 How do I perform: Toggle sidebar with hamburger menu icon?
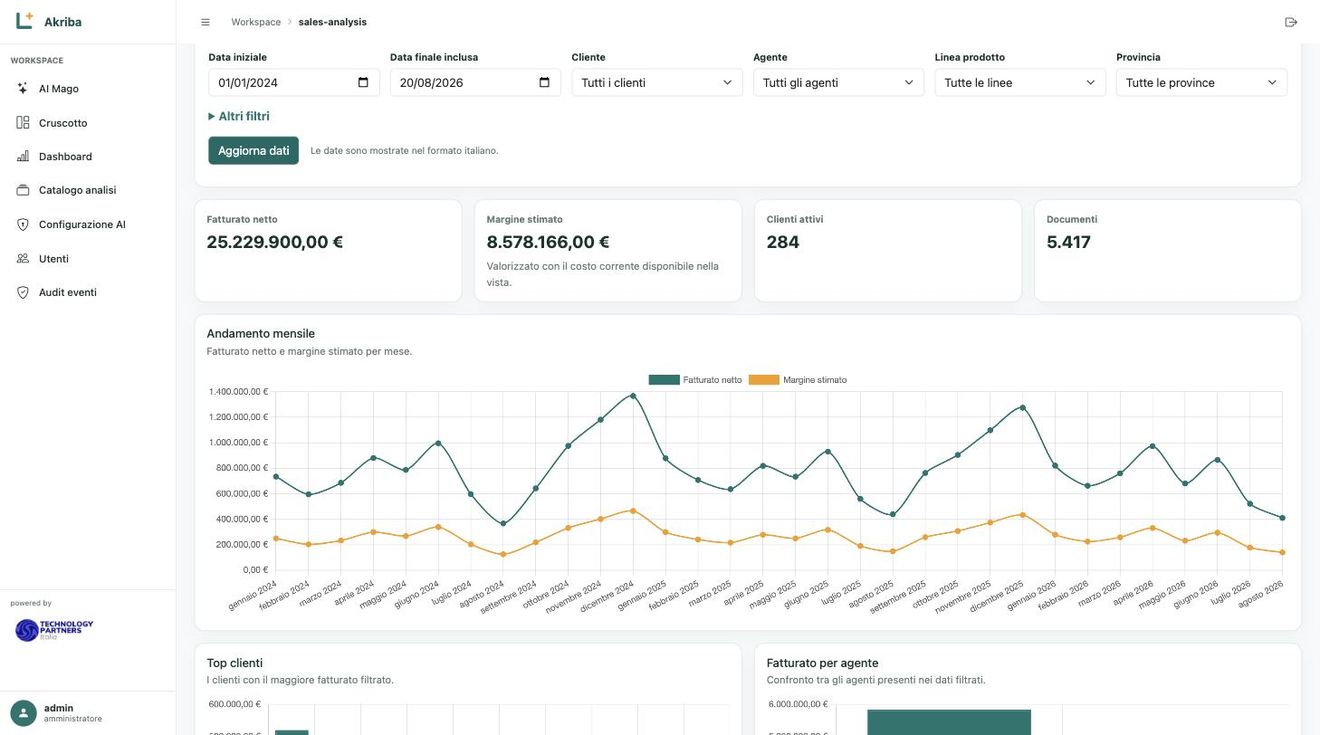(205, 22)
